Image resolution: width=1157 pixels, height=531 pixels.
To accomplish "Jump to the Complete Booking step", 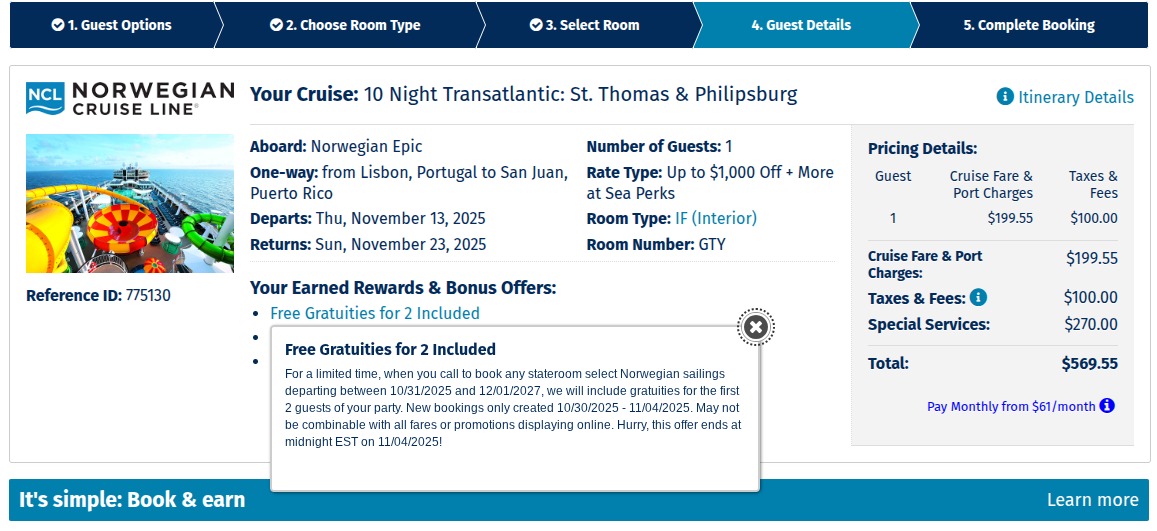I will pyautogui.click(x=1029, y=25).
